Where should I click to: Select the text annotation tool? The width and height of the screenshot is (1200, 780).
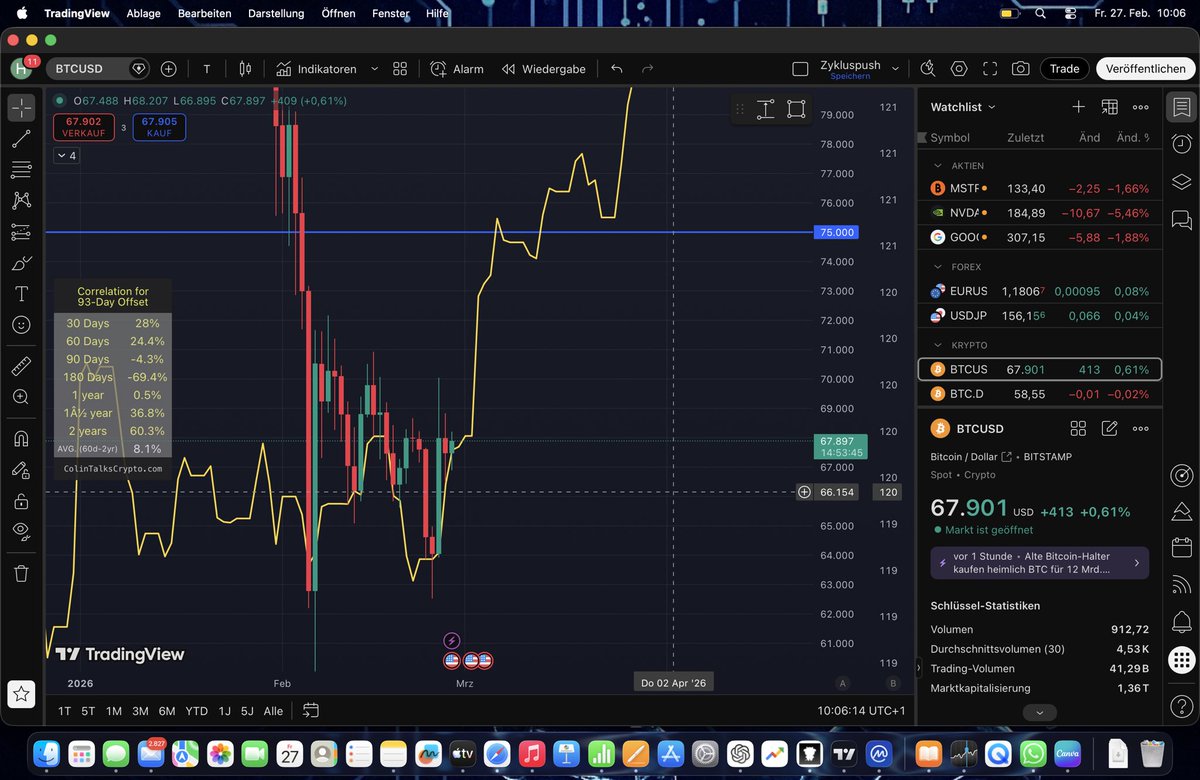click(x=21, y=294)
